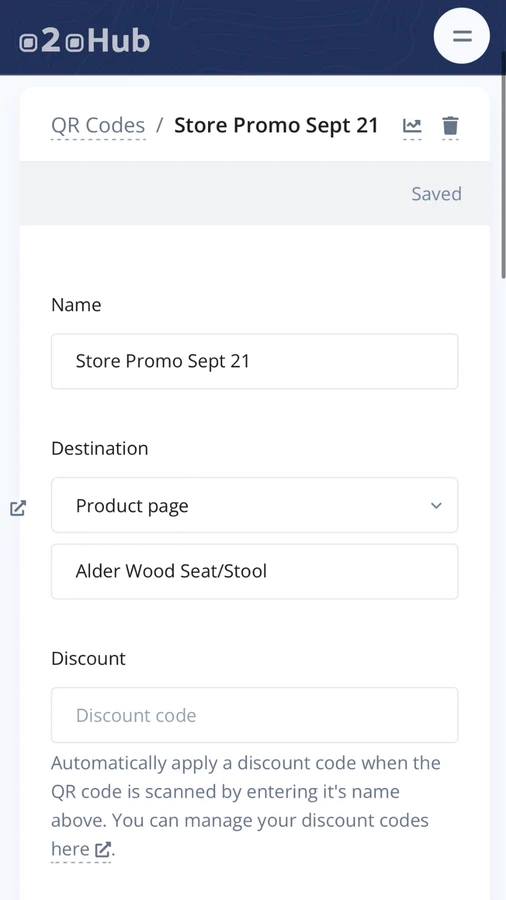Delete QR code with trash icon

pyautogui.click(x=450, y=125)
